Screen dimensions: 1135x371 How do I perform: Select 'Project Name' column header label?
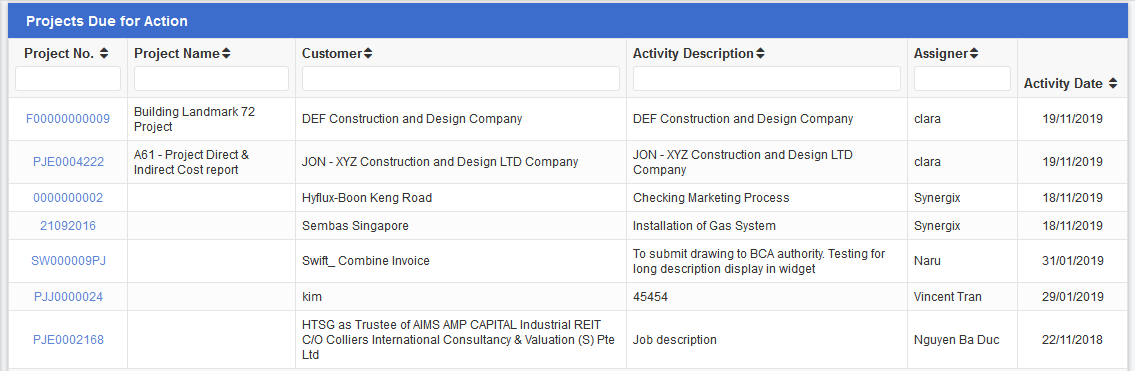tap(177, 54)
